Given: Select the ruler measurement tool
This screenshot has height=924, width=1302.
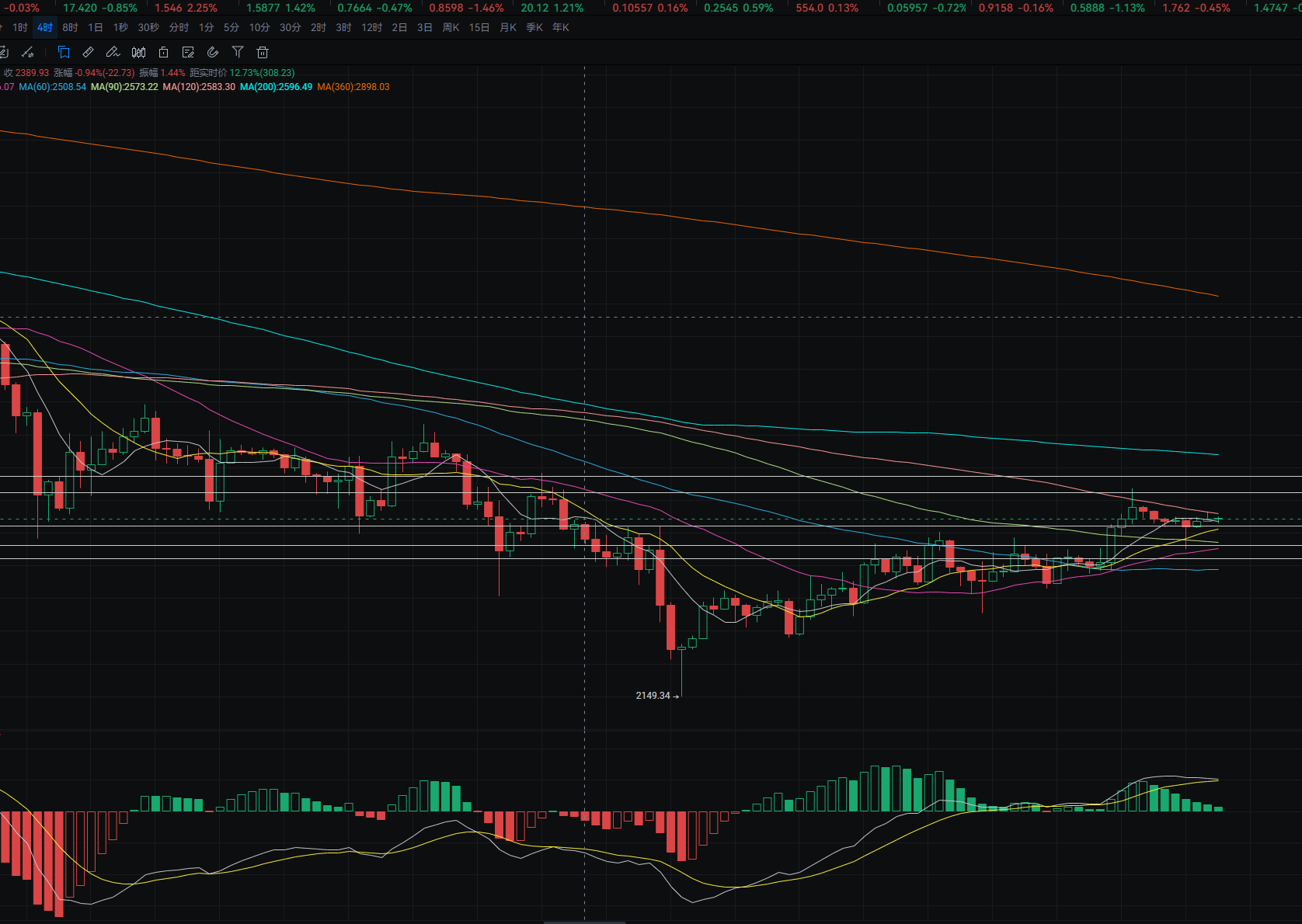Looking at the screenshot, I should click(89, 52).
